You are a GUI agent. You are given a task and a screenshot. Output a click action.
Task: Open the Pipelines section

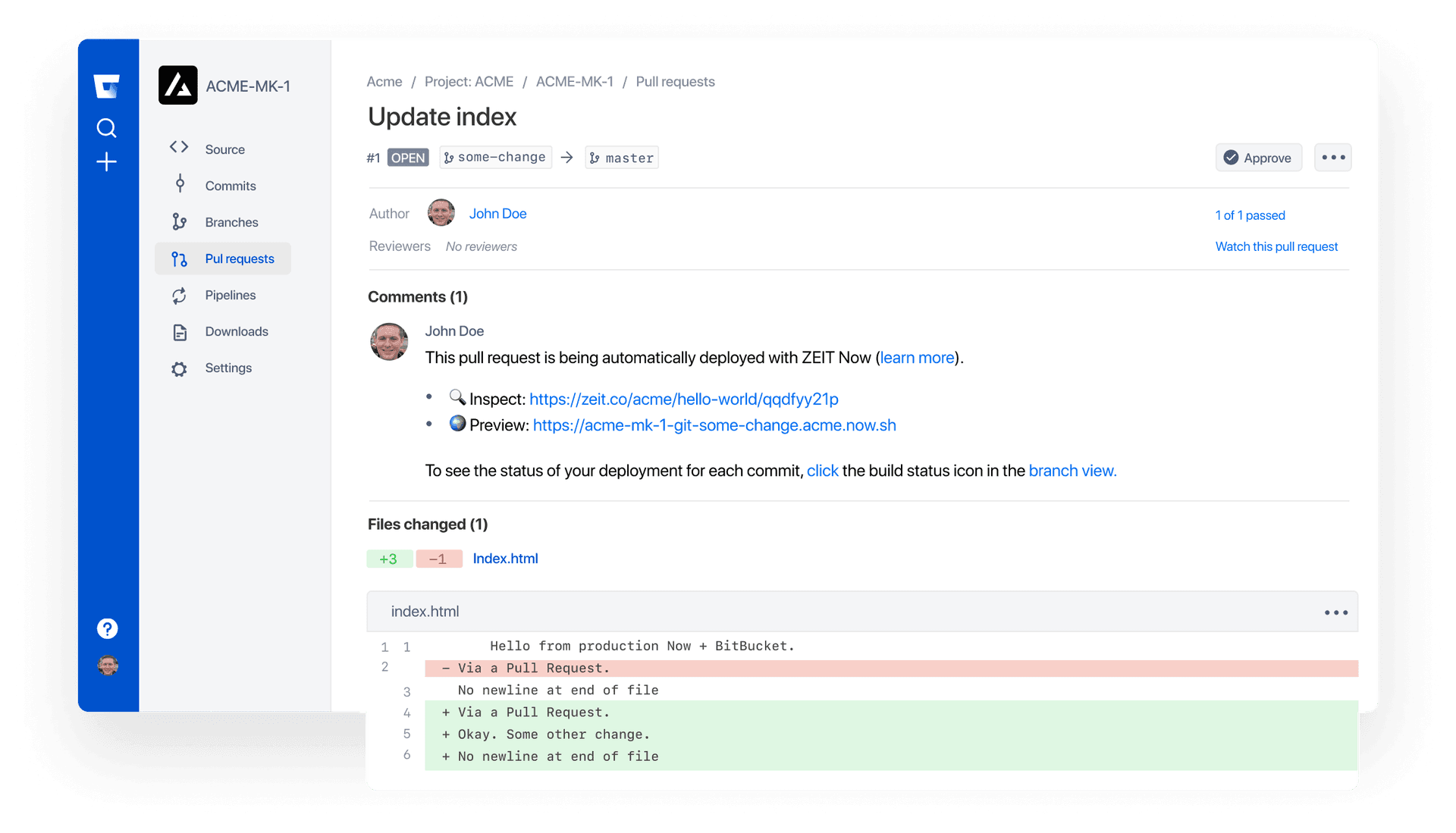[230, 295]
